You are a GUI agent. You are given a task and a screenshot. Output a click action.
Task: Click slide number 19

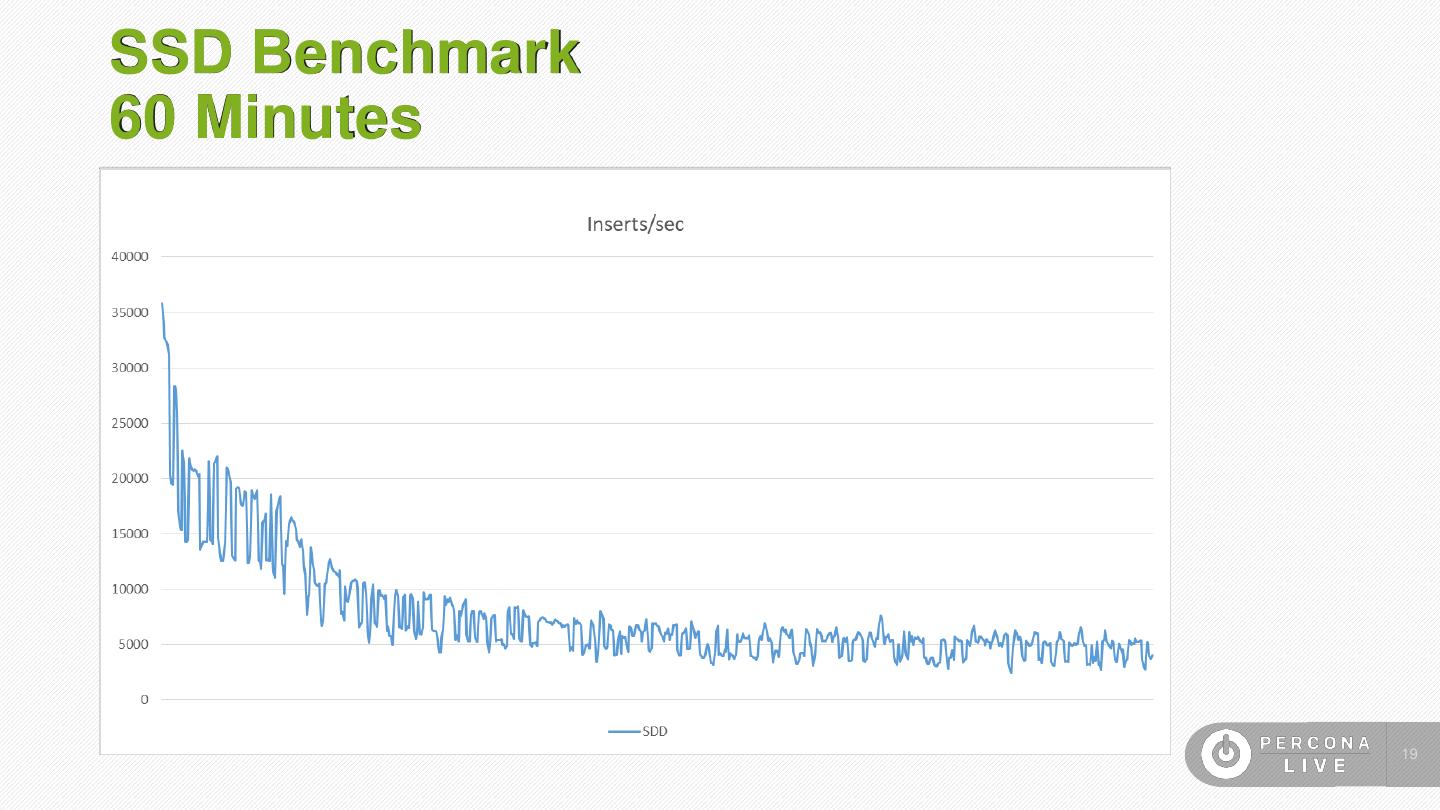1410,754
